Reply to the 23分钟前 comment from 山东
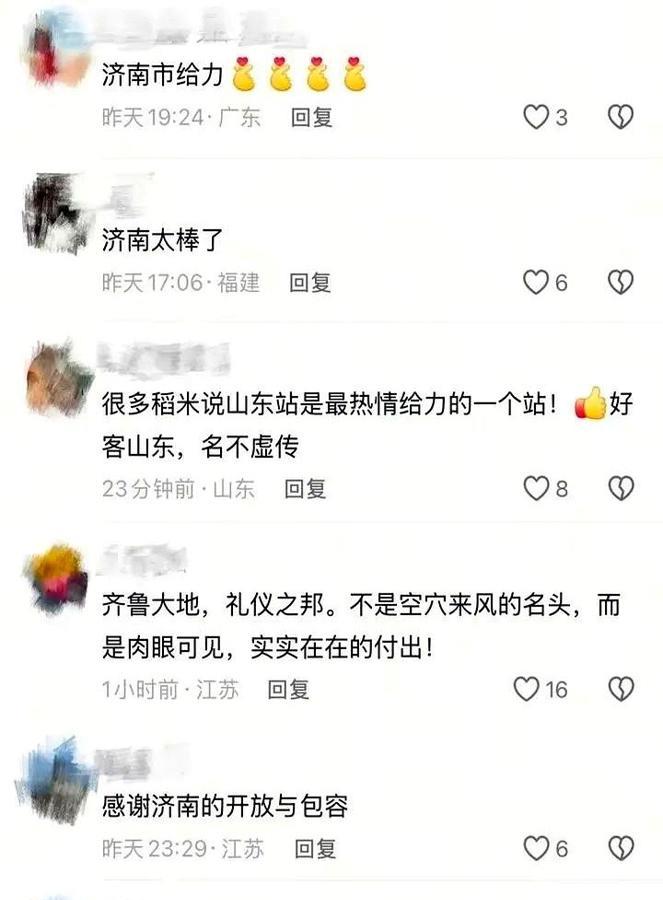 click(305, 489)
